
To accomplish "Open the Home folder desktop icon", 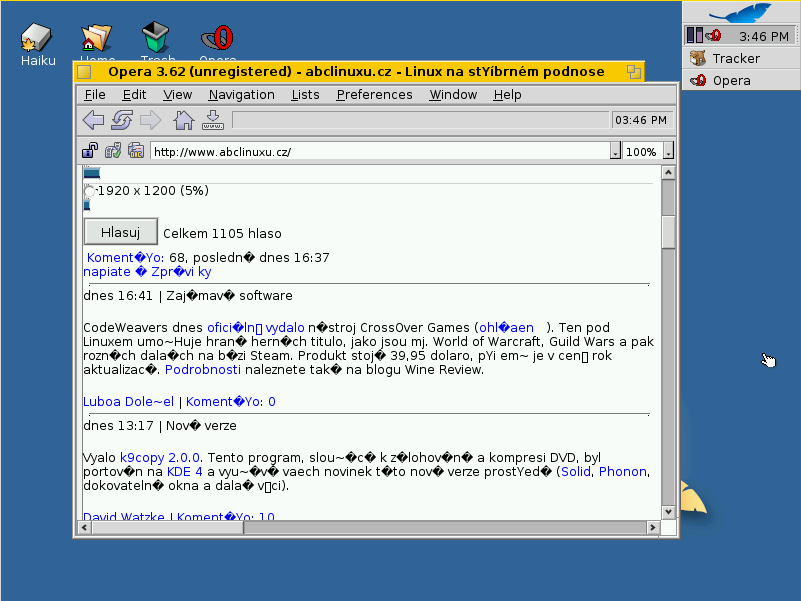I will (x=97, y=39).
